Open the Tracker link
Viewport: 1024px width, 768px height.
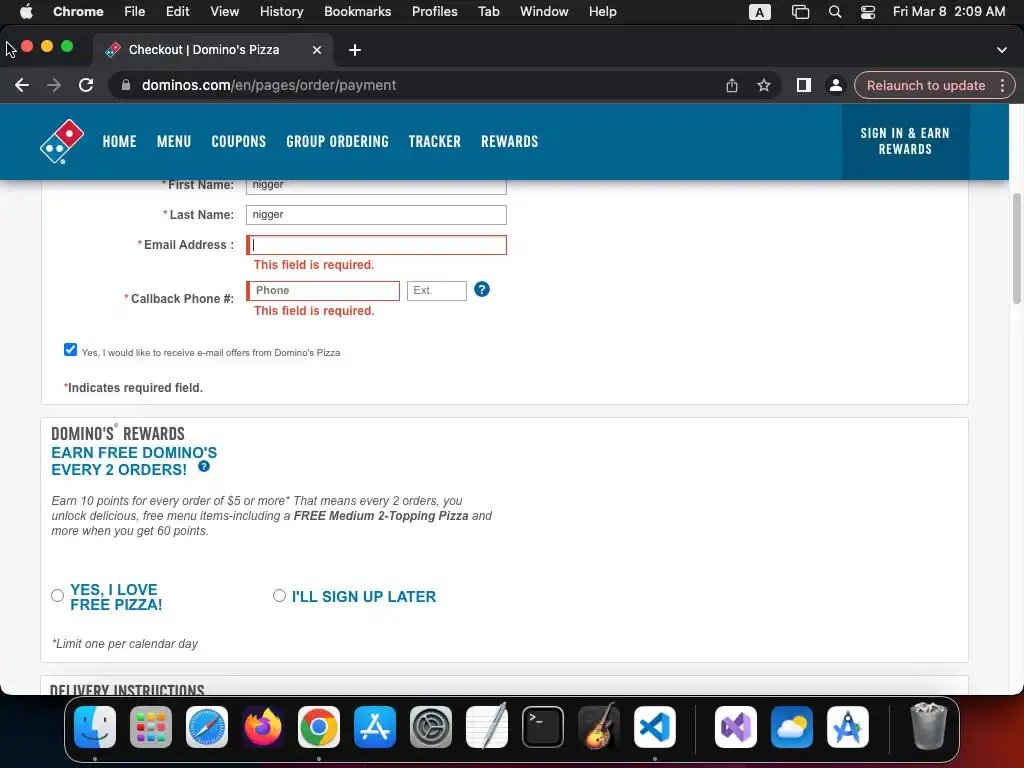[434, 142]
